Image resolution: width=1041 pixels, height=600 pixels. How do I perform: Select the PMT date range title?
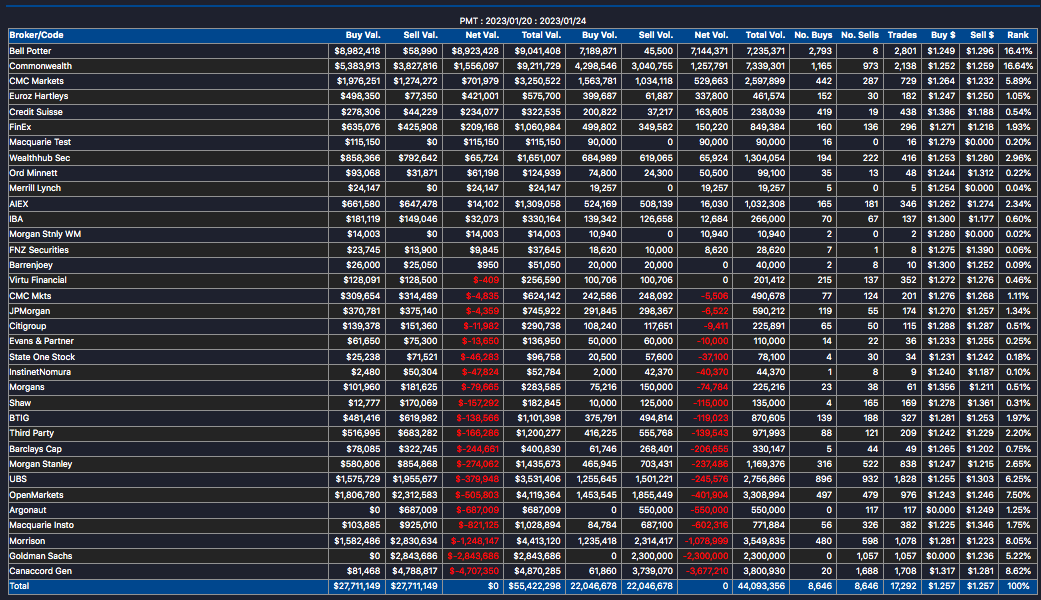click(x=522, y=21)
